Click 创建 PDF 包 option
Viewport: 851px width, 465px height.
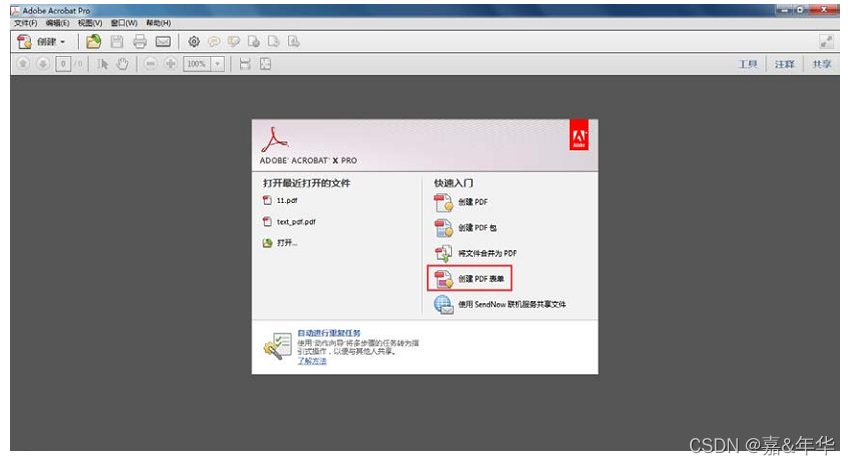pos(477,227)
